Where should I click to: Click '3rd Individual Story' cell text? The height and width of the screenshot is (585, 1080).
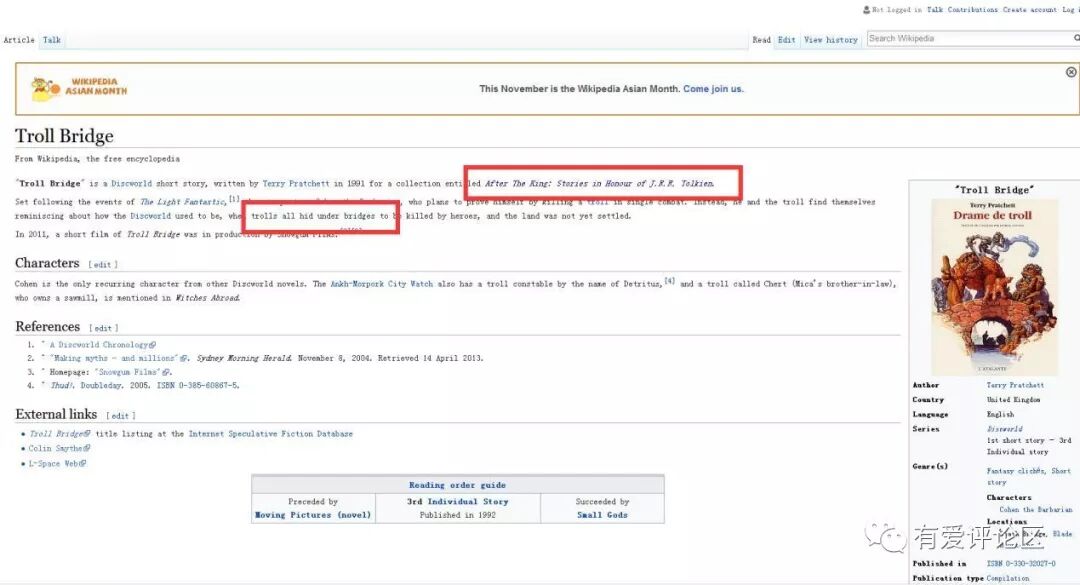coord(457,502)
